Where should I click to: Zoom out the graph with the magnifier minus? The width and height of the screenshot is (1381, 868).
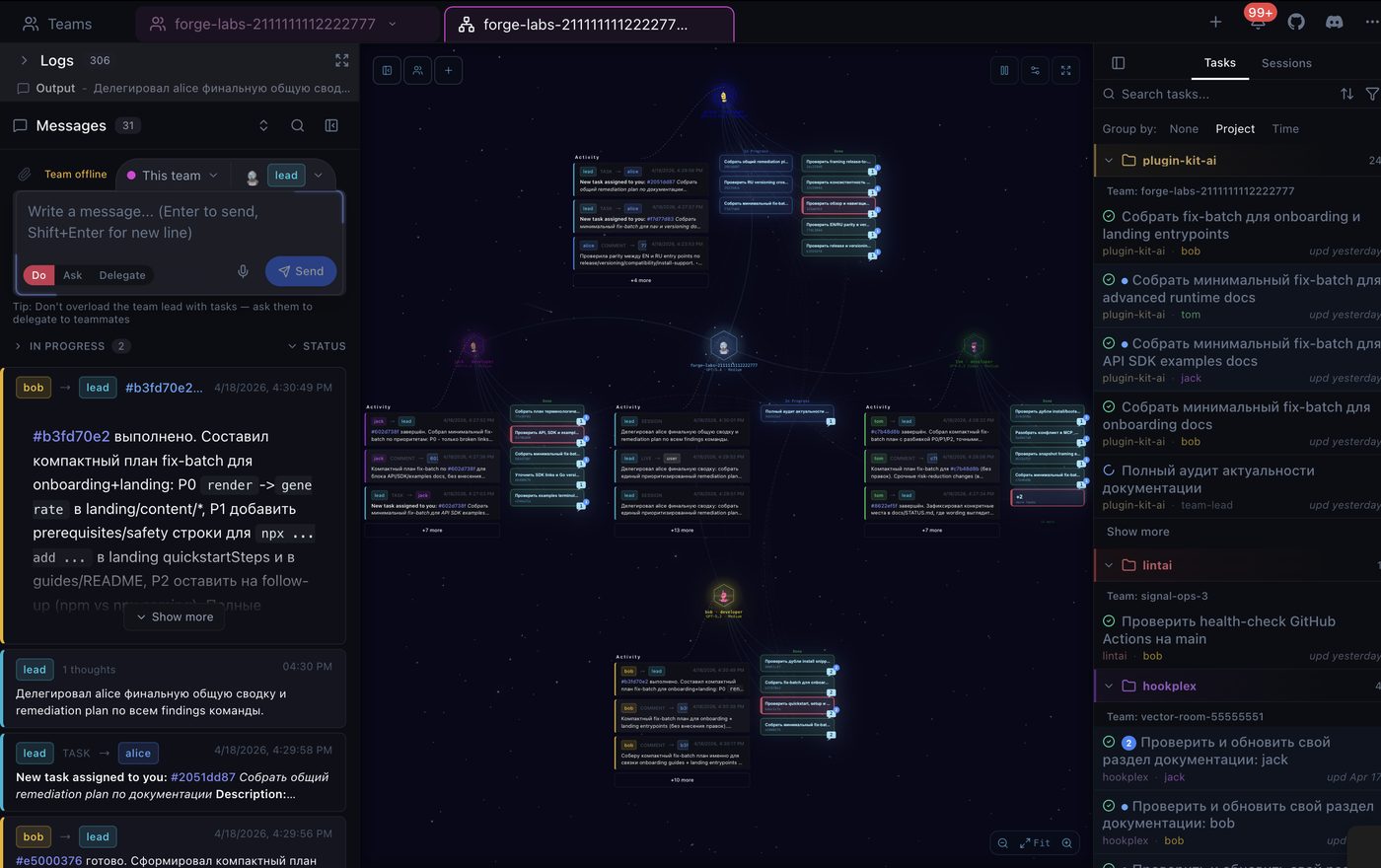1003,843
